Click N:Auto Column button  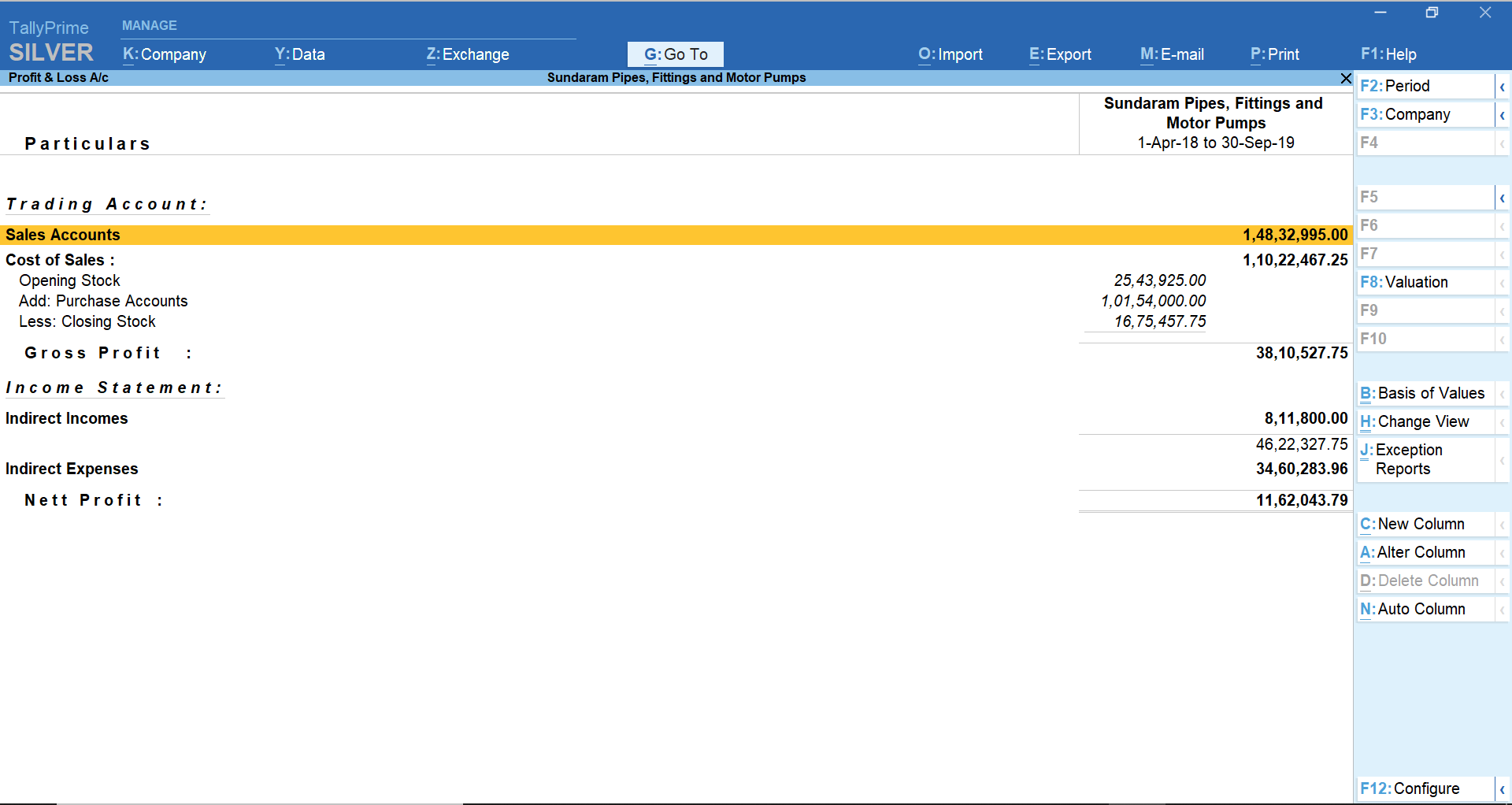1425,609
